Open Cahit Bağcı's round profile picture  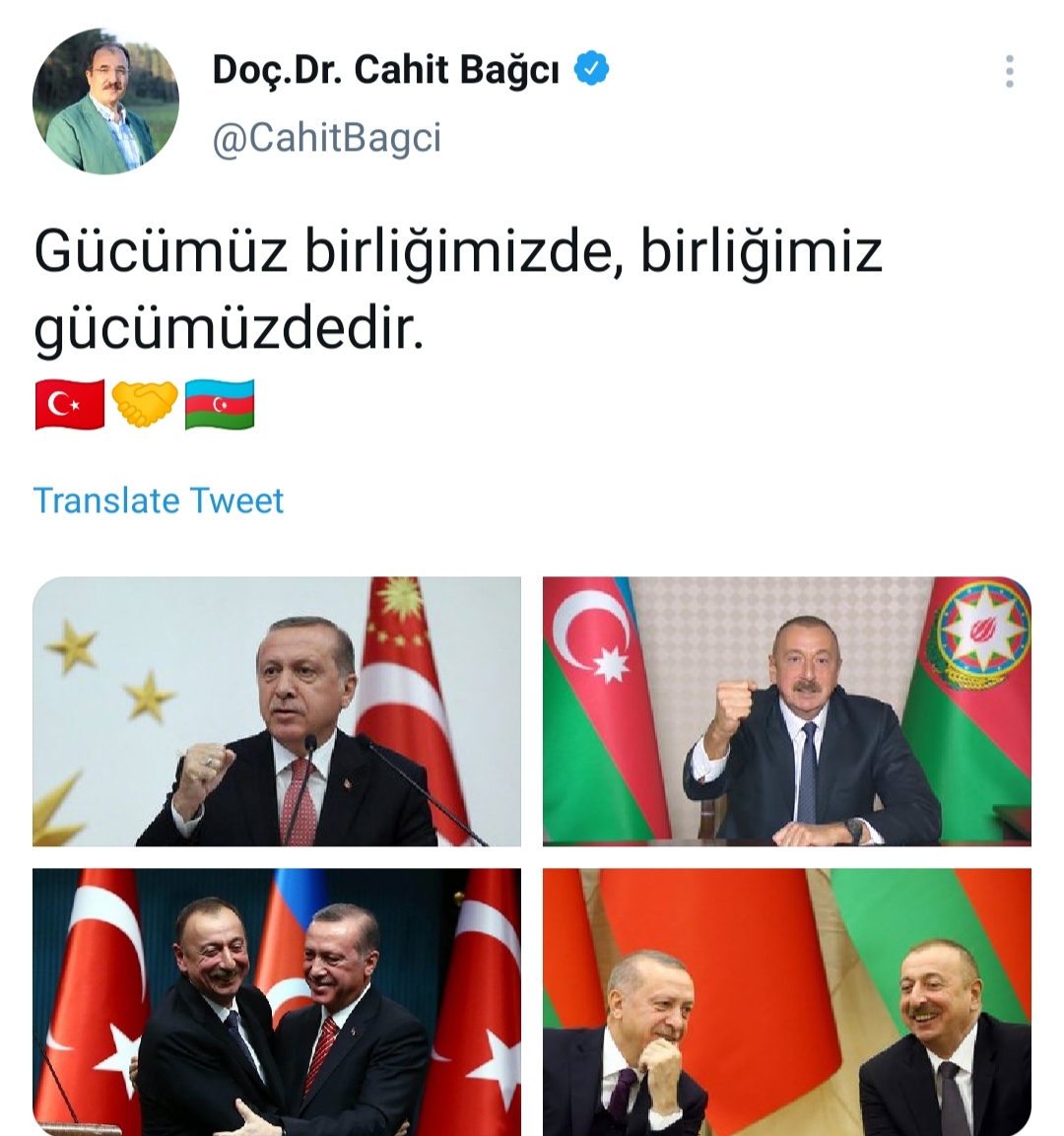pyautogui.click(x=105, y=100)
